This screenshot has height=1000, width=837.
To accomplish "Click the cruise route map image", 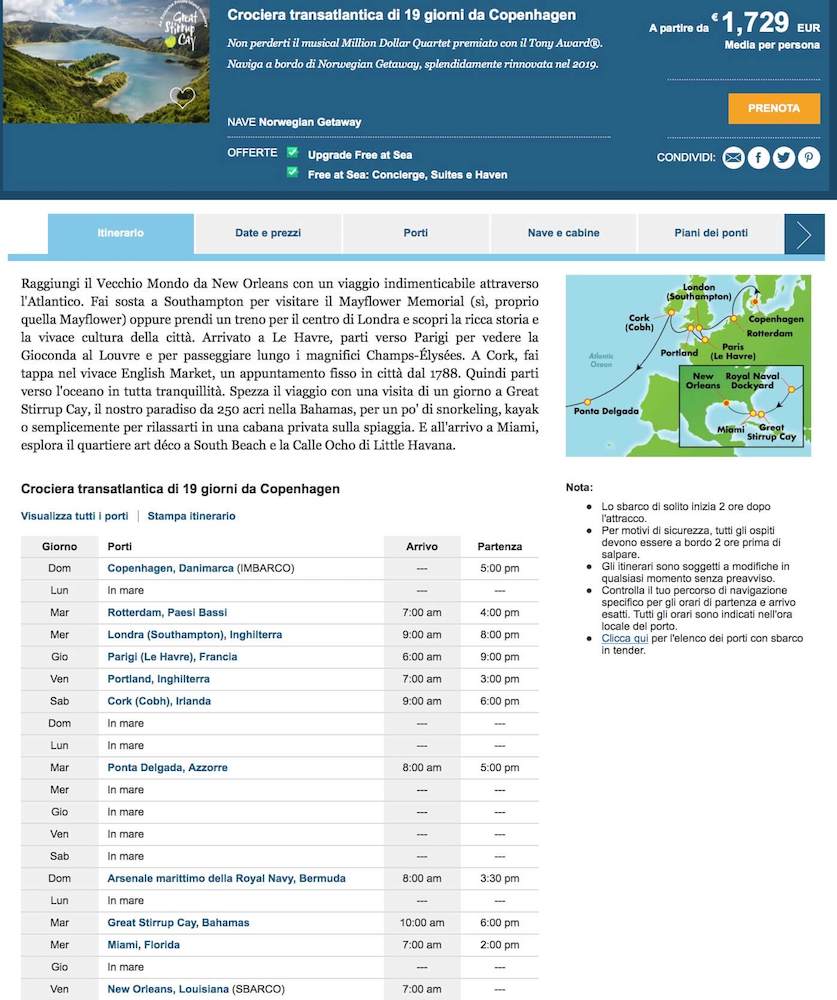I will point(688,365).
